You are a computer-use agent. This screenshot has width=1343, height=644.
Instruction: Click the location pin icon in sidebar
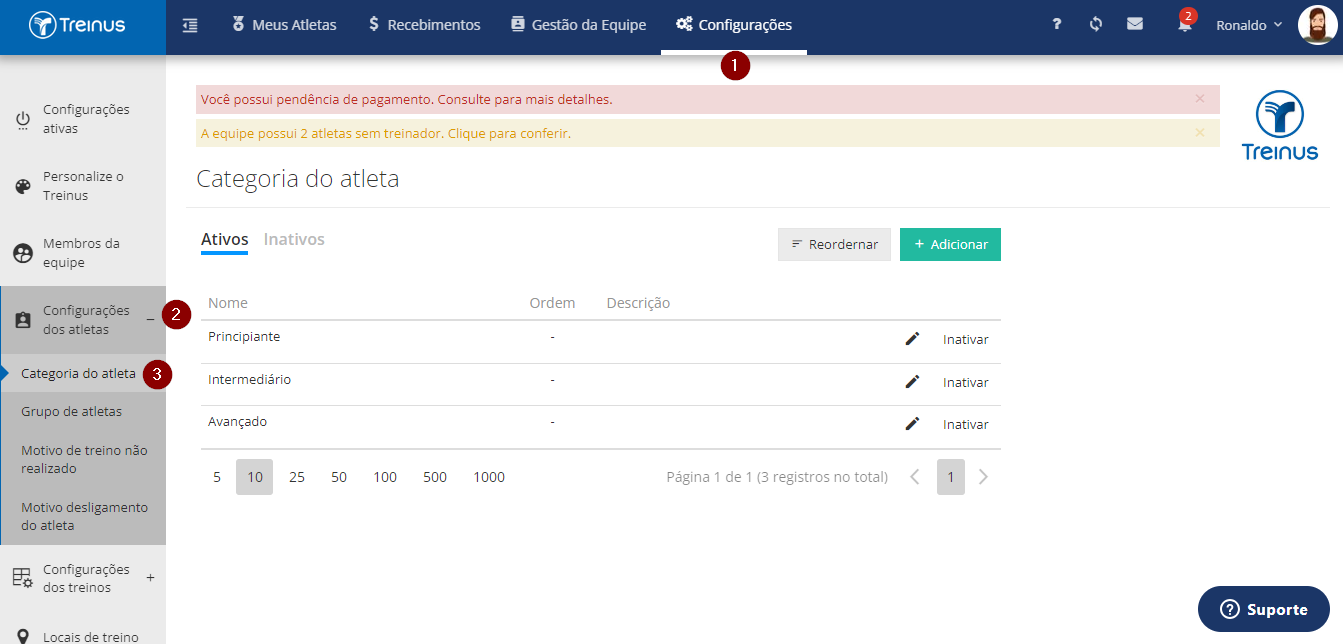pos(23,636)
